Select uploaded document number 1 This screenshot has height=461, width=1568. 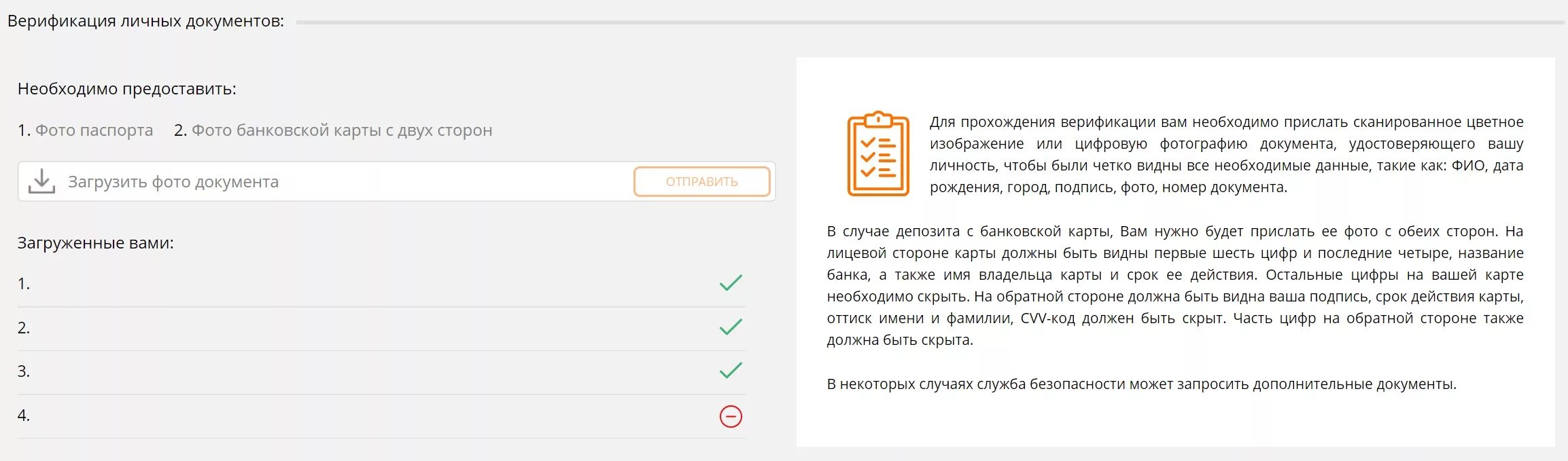point(24,284)
